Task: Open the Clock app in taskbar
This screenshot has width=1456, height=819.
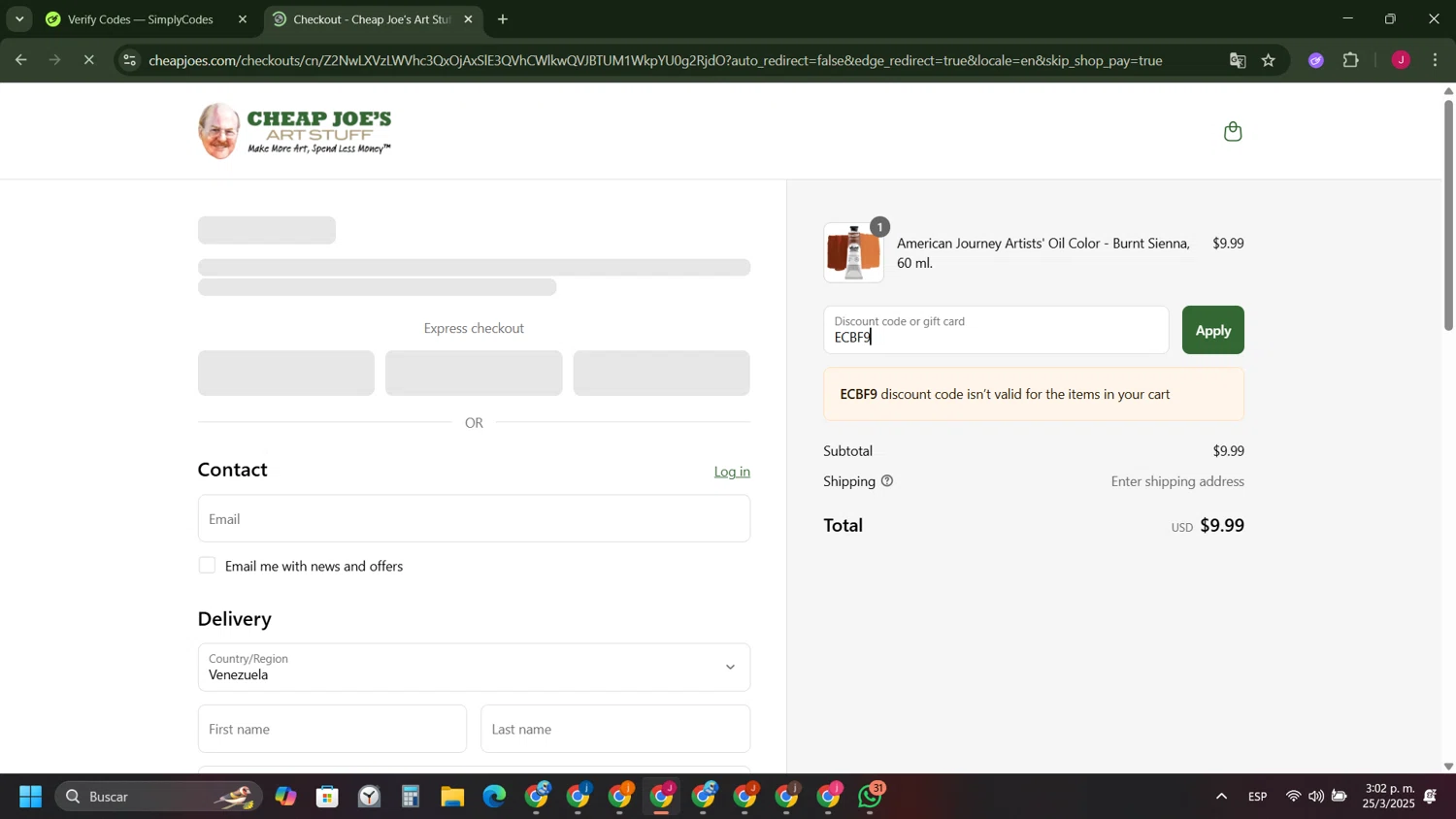Action: 369,797
